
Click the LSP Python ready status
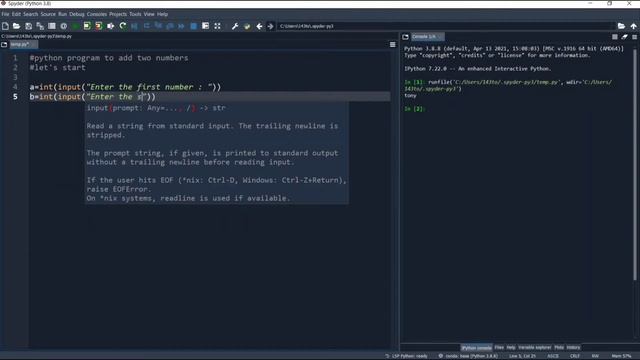pos(407,356)
